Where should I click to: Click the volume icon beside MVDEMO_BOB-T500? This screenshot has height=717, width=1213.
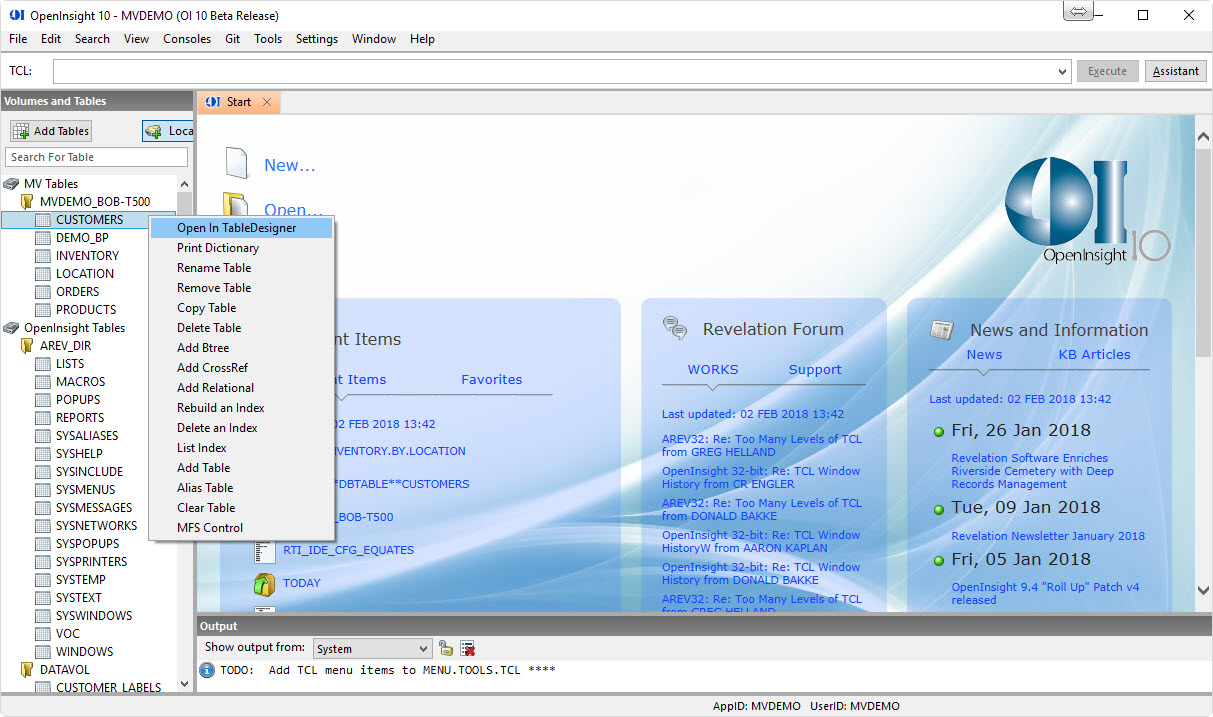tap(28, 202)
